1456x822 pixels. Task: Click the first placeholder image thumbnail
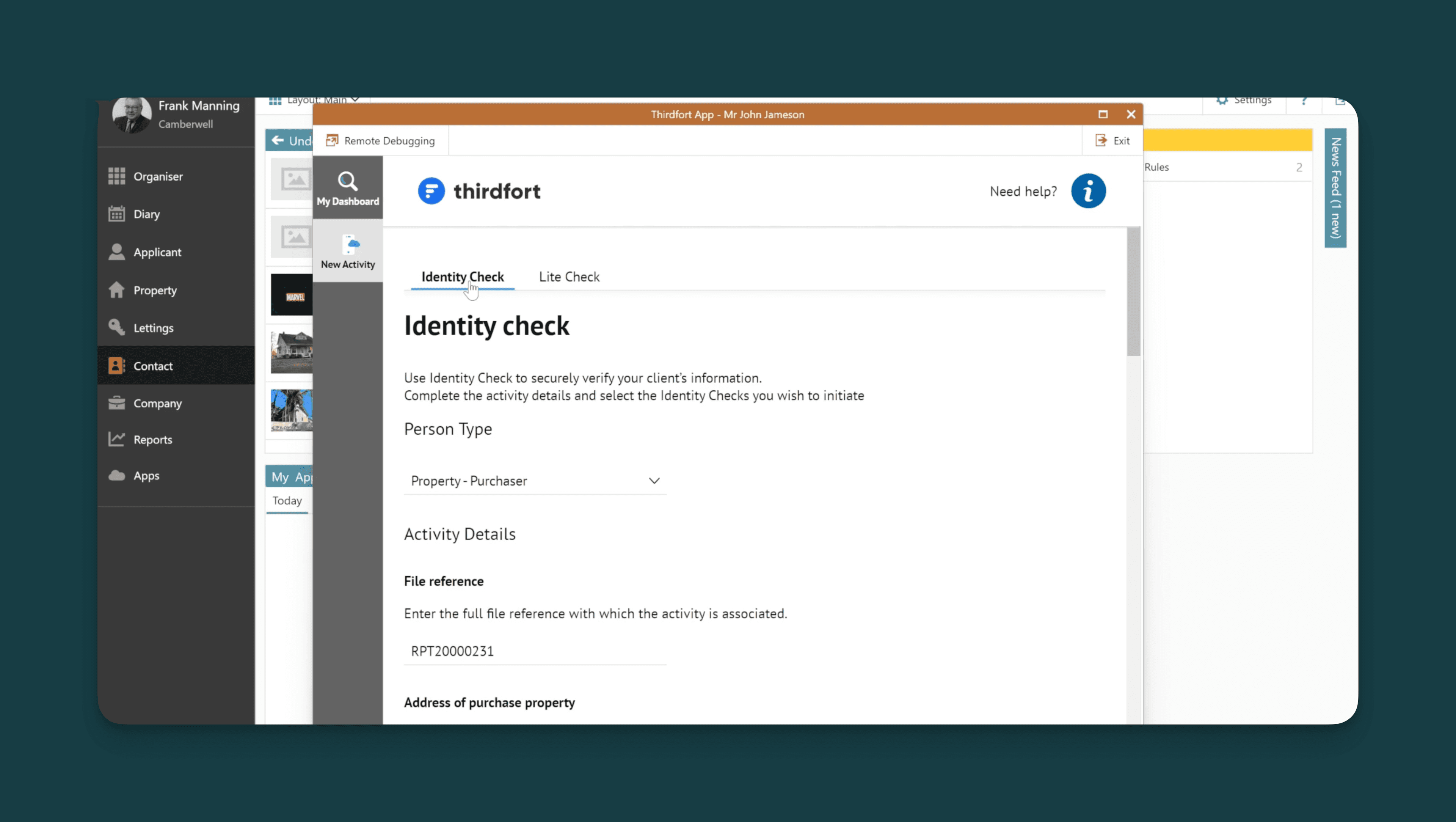[292, 180]
